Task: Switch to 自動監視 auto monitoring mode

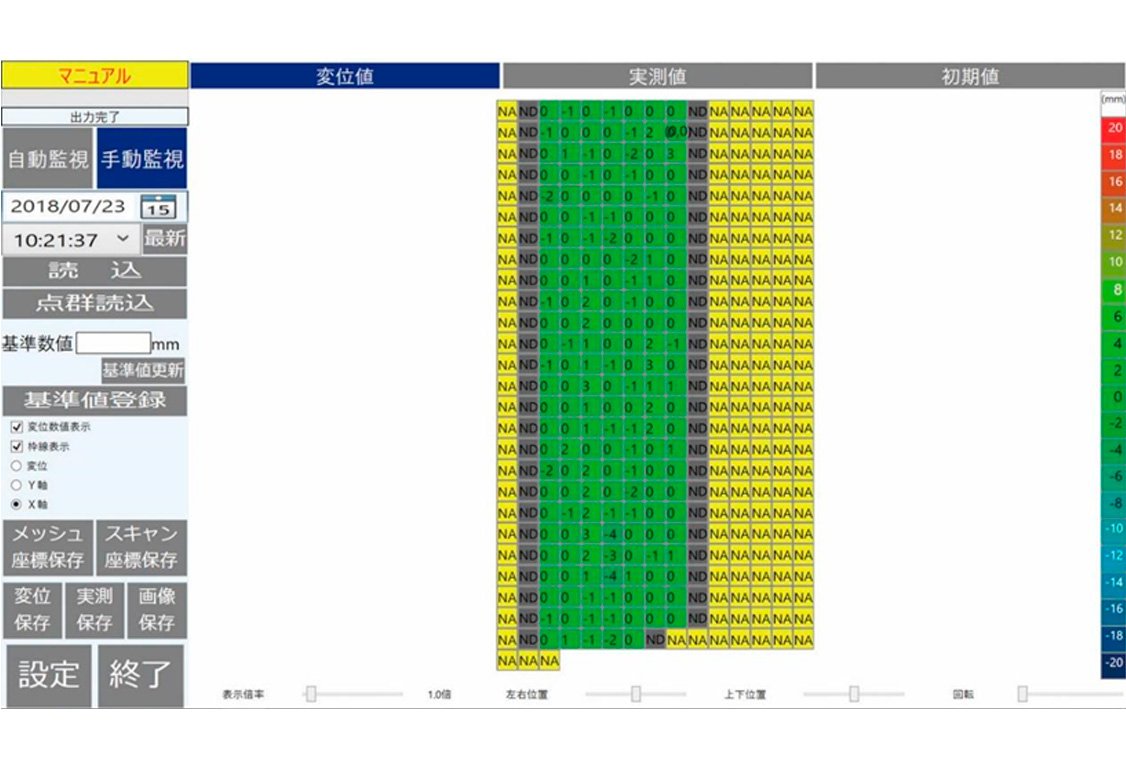Action: point(47,159)
